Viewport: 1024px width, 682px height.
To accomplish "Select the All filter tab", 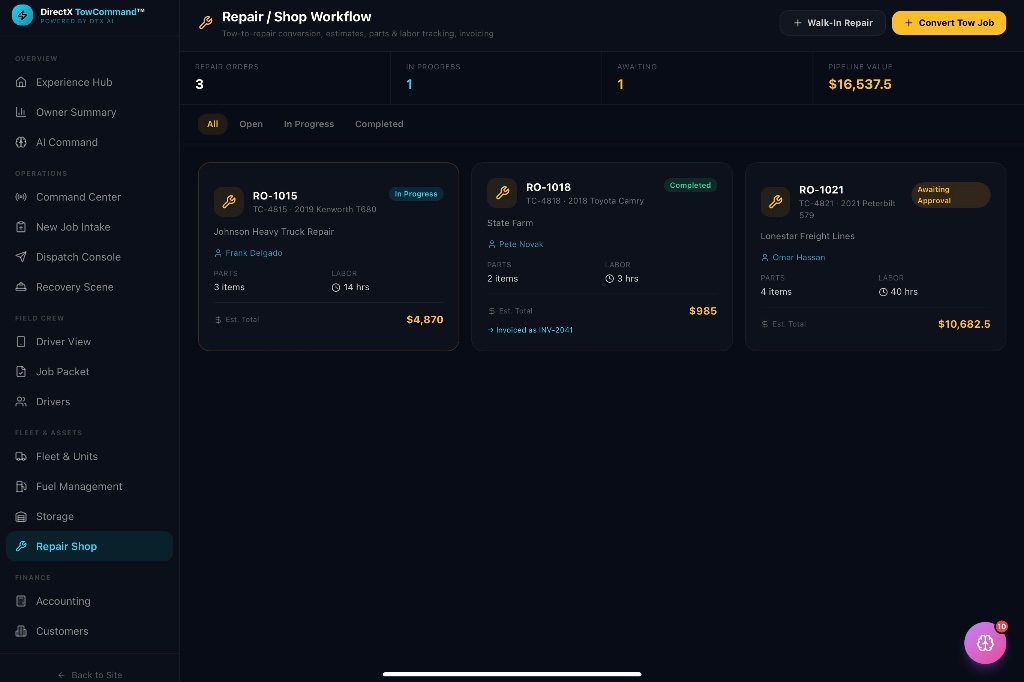I will coord(213,124).
